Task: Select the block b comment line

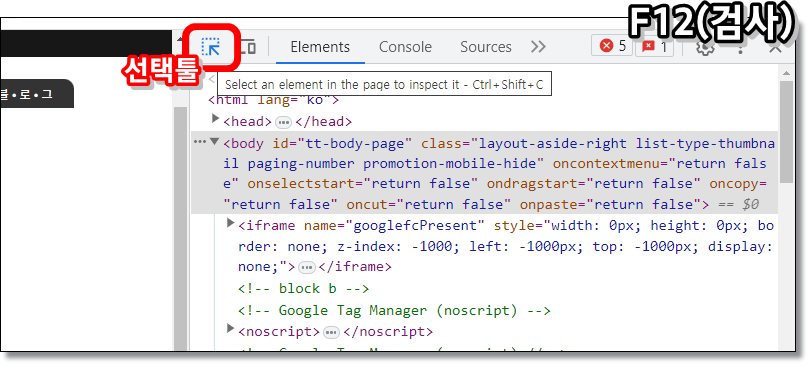Action: coord(304,289)
